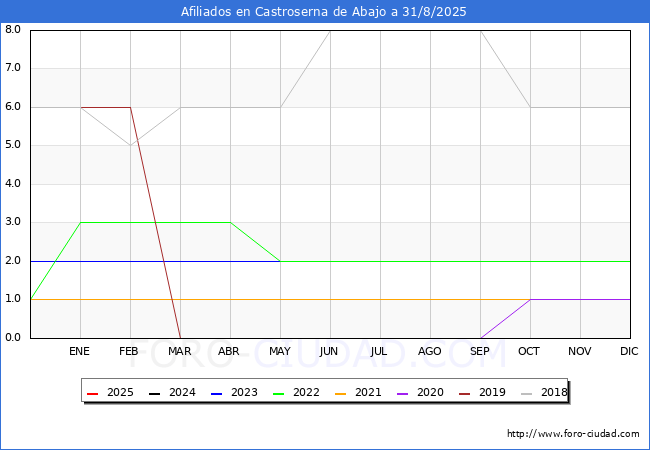Click the MAR month axis label
Image resolution: width=650 pixels, height=450 pixels.
(x=179, y=351)
